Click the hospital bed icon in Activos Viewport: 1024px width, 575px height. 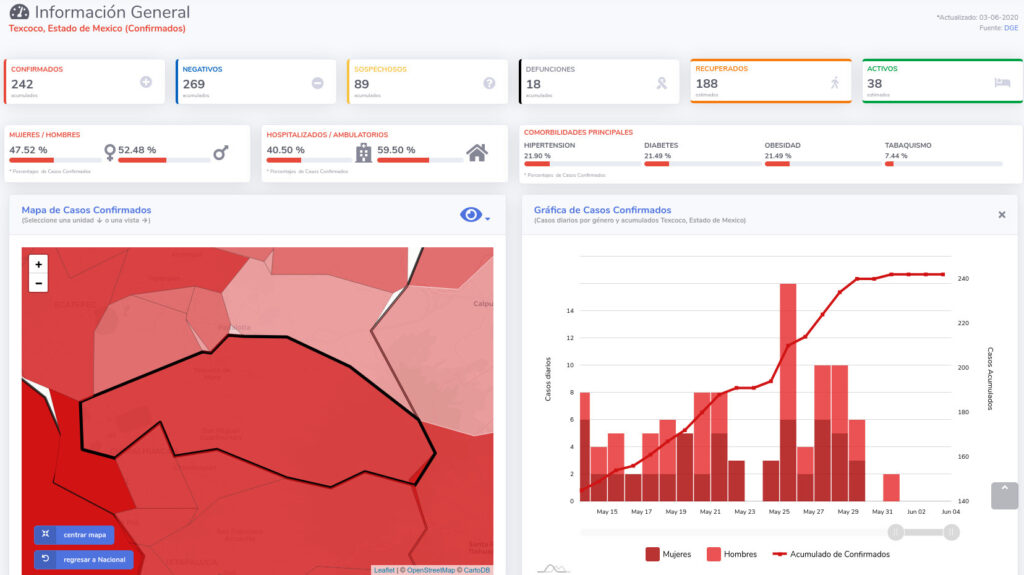tap(1003, 83)
